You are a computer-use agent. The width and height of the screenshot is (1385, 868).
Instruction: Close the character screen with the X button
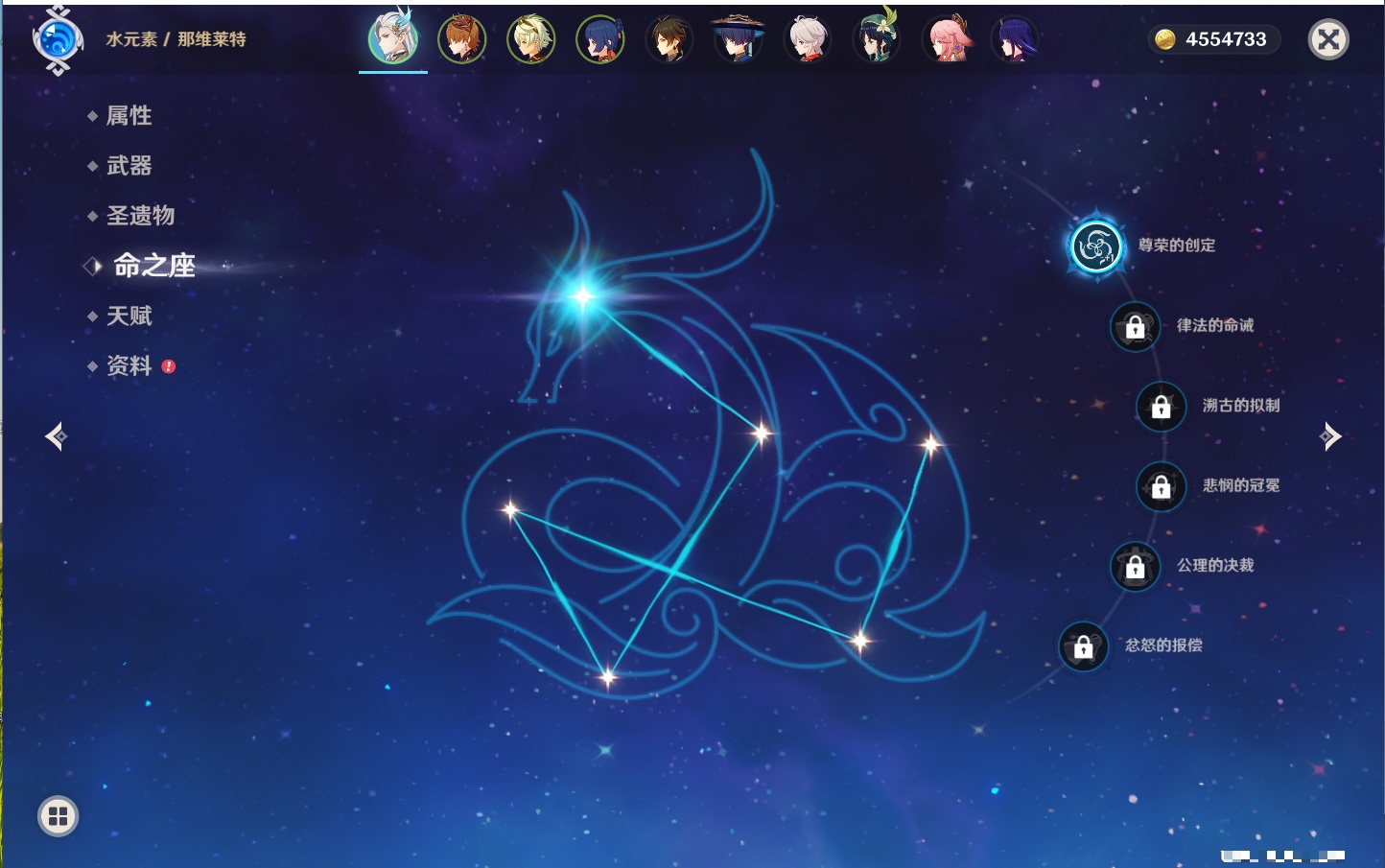pyautogui.click(x=1329, y=39)
